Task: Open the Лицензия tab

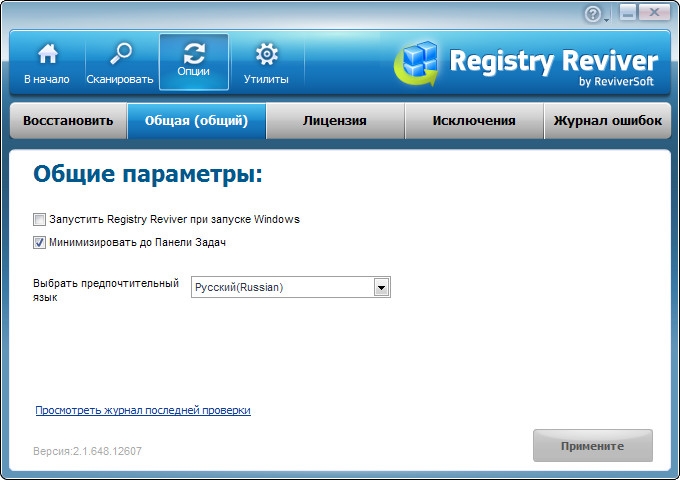Action: click(x=334, y=121)
